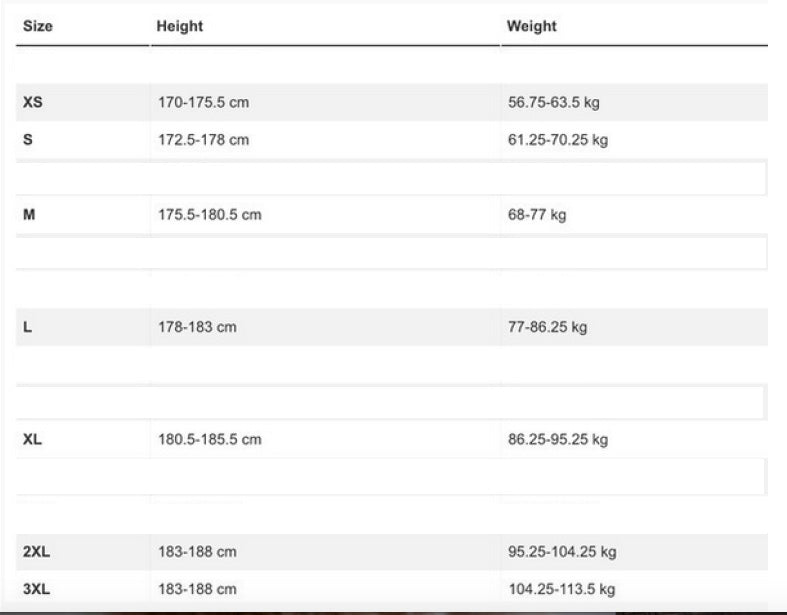Select the XS size label
Screen dimensions: 787x615
32,103
